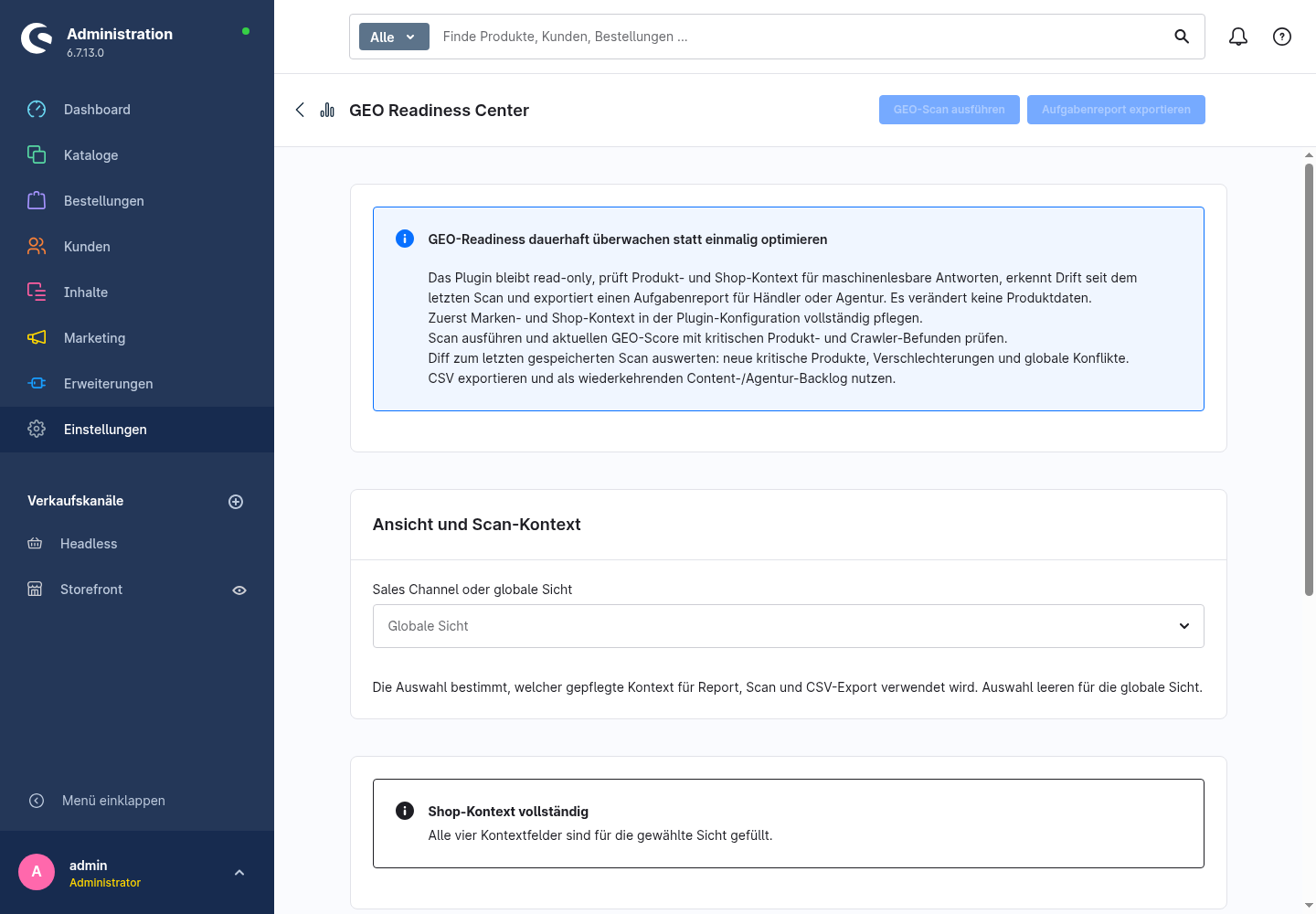
Task: Click the Einstellungen gear icon
Action: click(37, 430)
